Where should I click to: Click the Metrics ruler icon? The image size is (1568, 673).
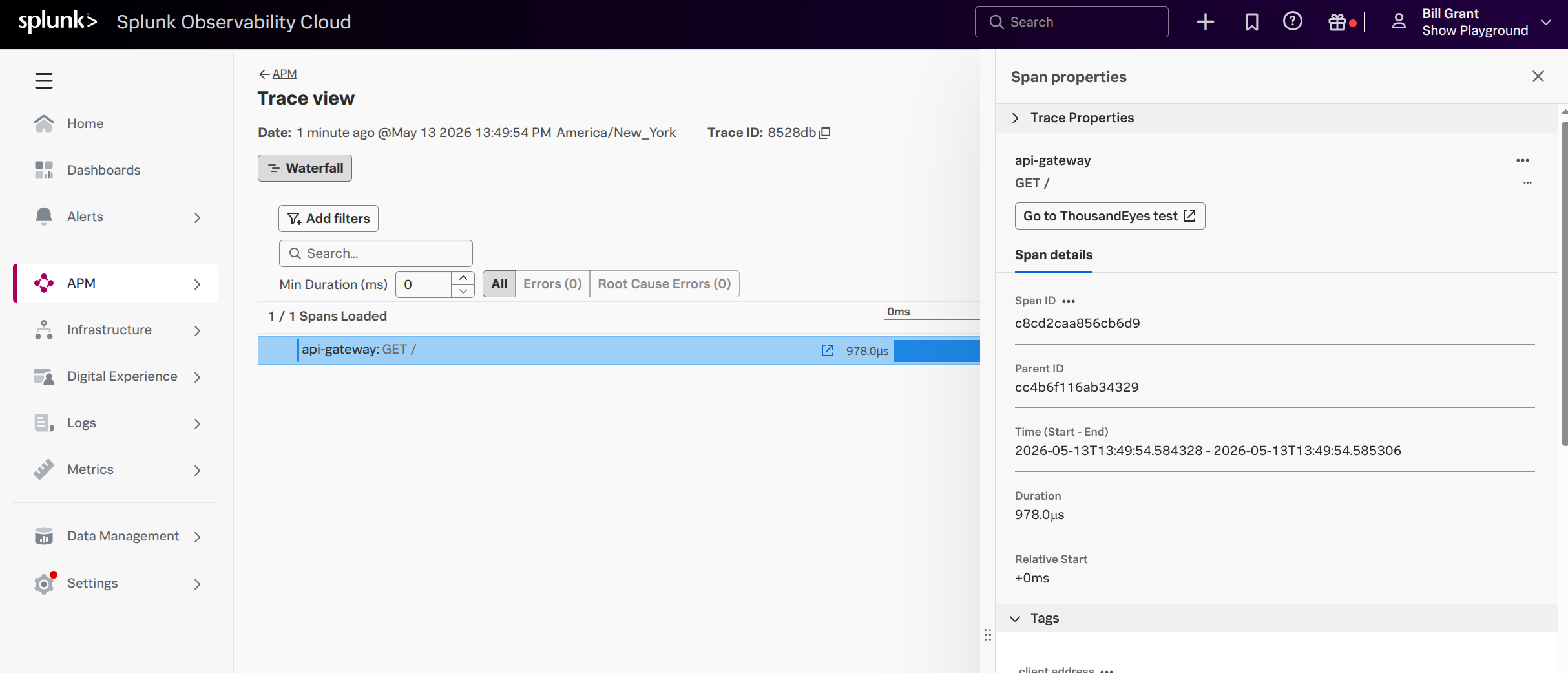coord(44,469)
